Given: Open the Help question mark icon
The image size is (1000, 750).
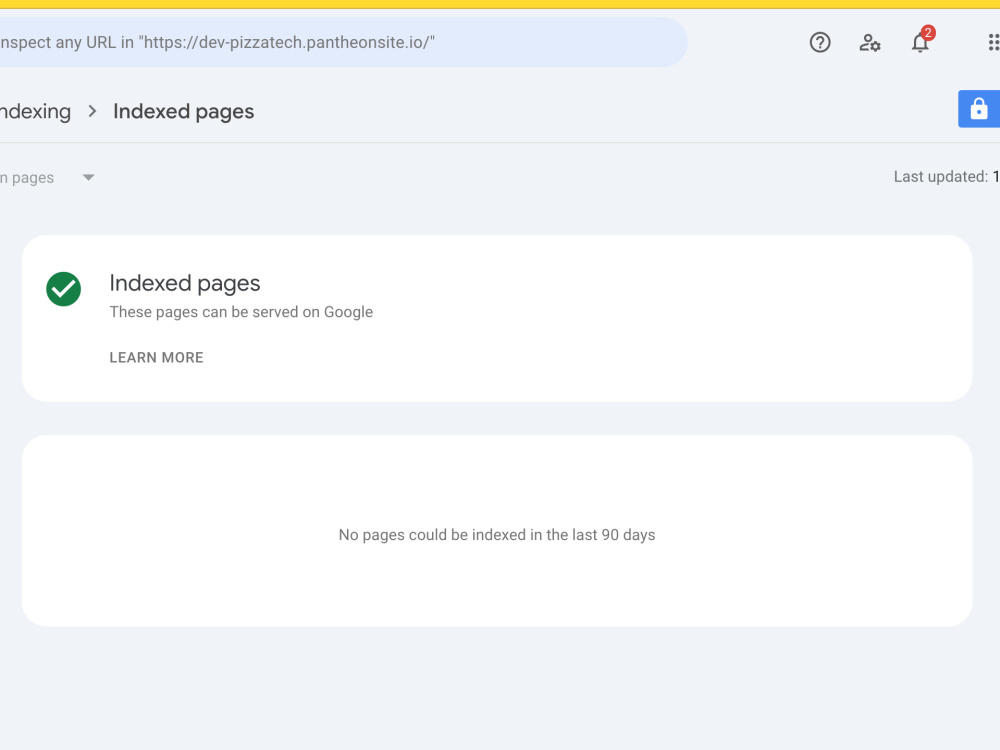Looking at the screenshot, I should click(x=820, y=43).
